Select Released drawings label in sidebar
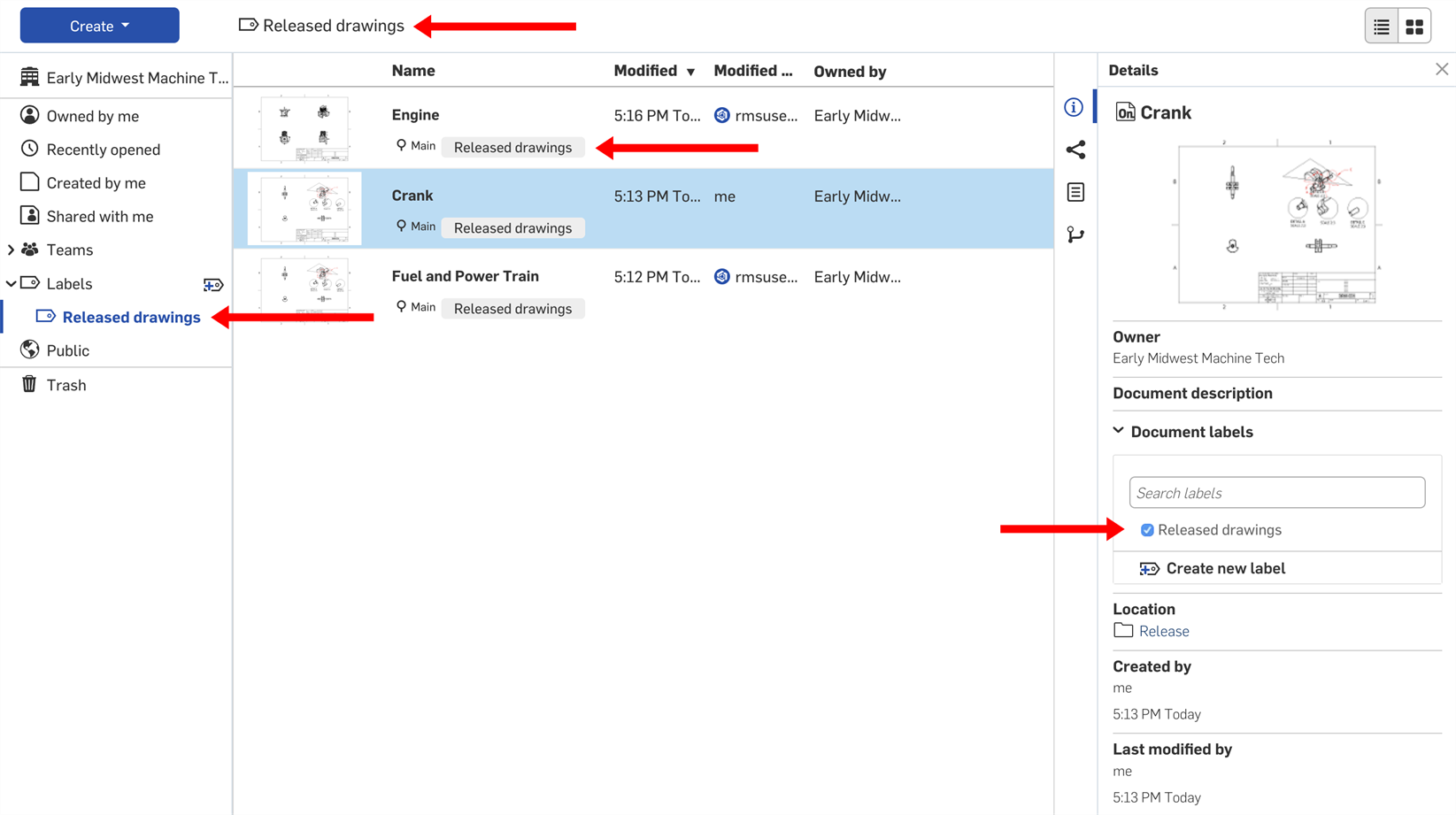 click(x=131, y=317)
